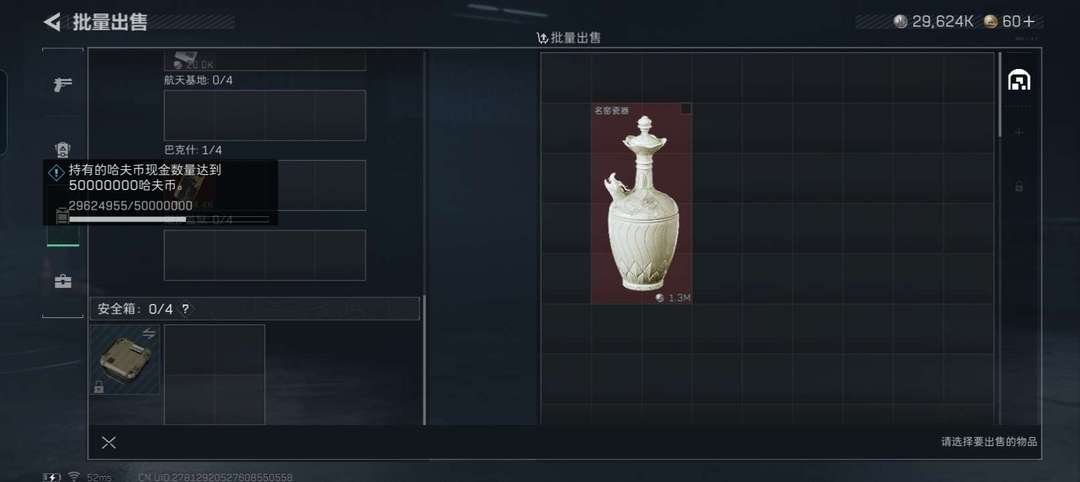Add a storage page with the plus icon
The image size is (1080, 482).
[x=1019, y=132]
